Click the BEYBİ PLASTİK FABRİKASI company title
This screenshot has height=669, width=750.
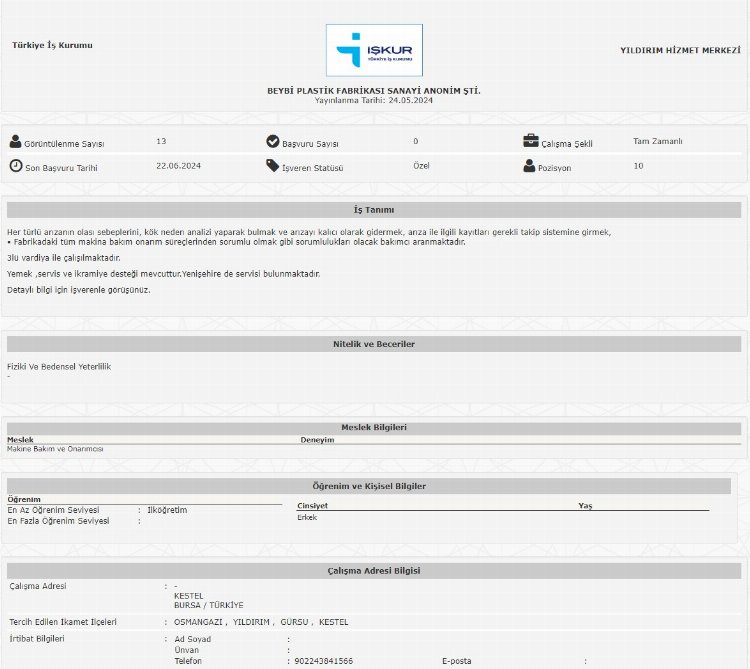[374, 91]
